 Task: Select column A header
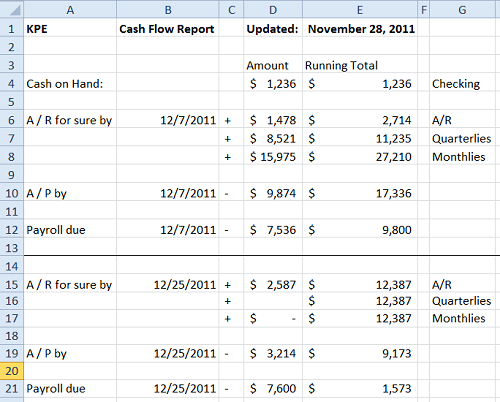70,10
